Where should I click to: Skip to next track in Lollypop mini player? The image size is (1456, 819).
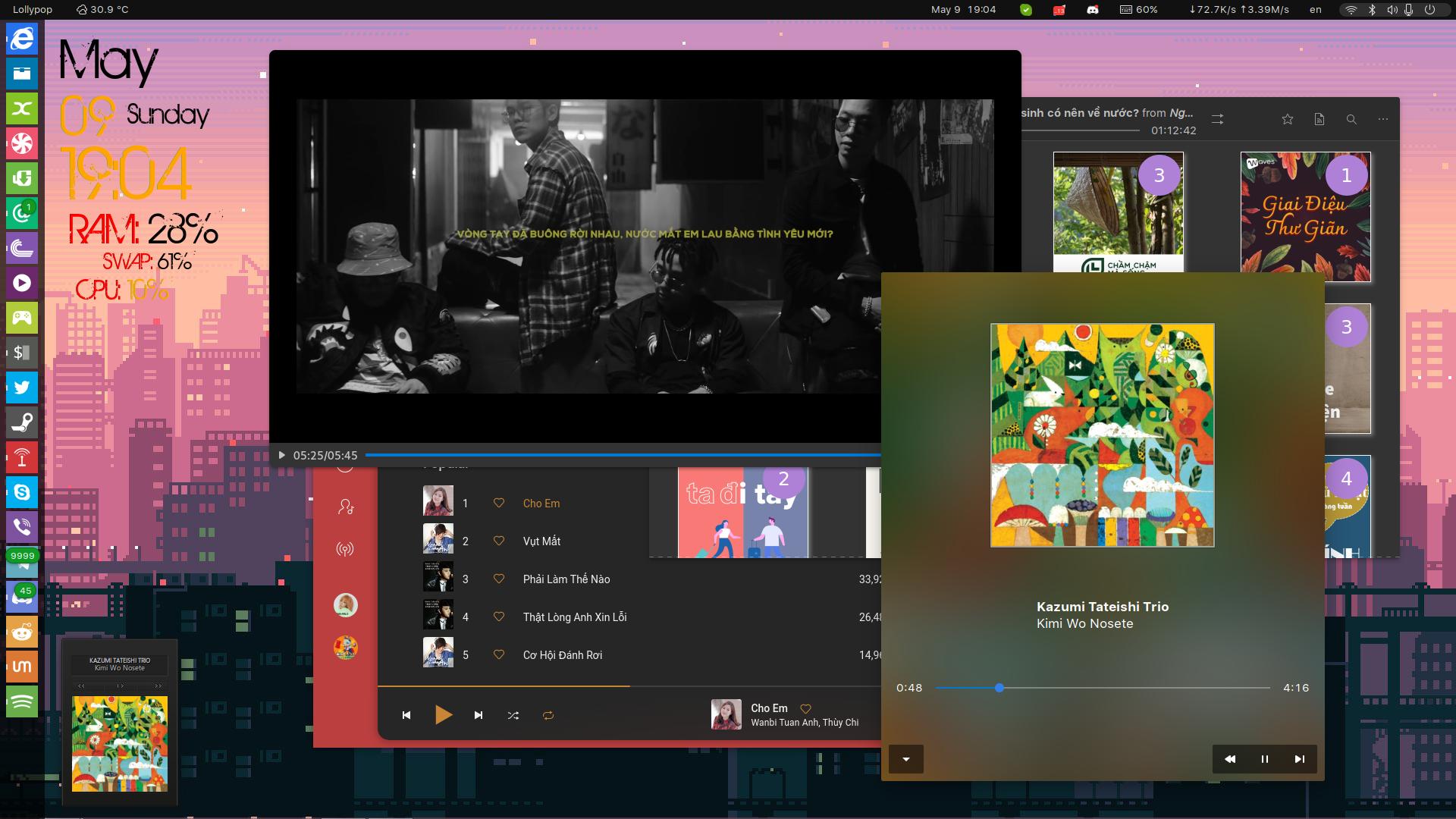(x=1300, y=759)
